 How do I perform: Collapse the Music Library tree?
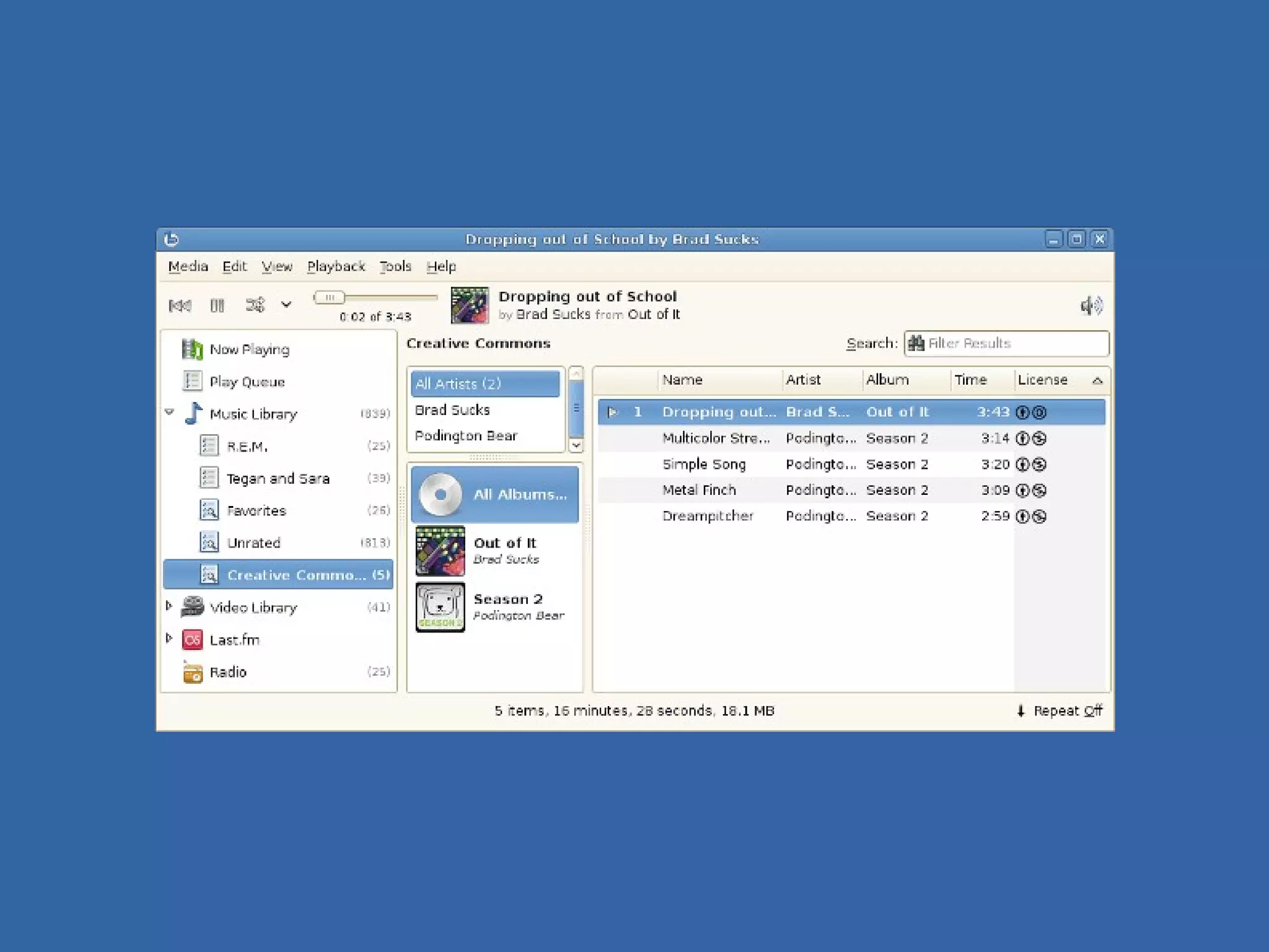[x=169, y=412]
